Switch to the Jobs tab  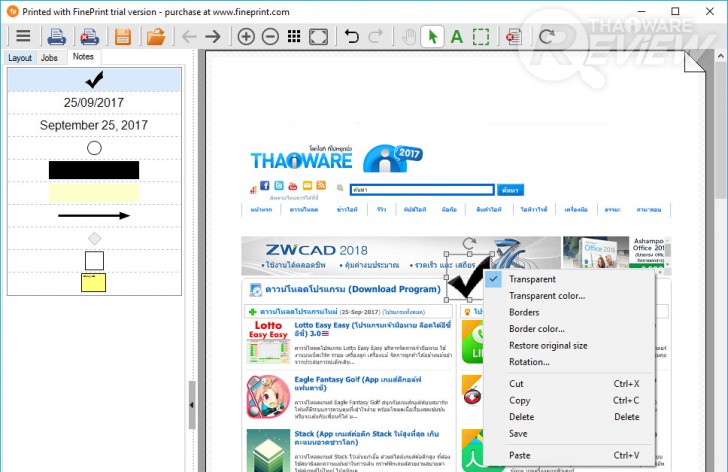coord(49,58)
